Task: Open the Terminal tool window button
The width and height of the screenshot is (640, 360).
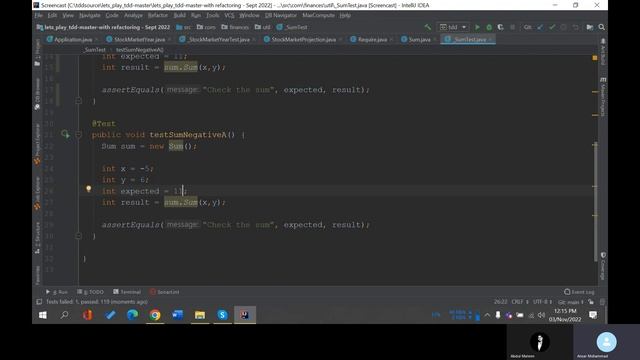Action: pyautogui.click(x=127, y=292)
